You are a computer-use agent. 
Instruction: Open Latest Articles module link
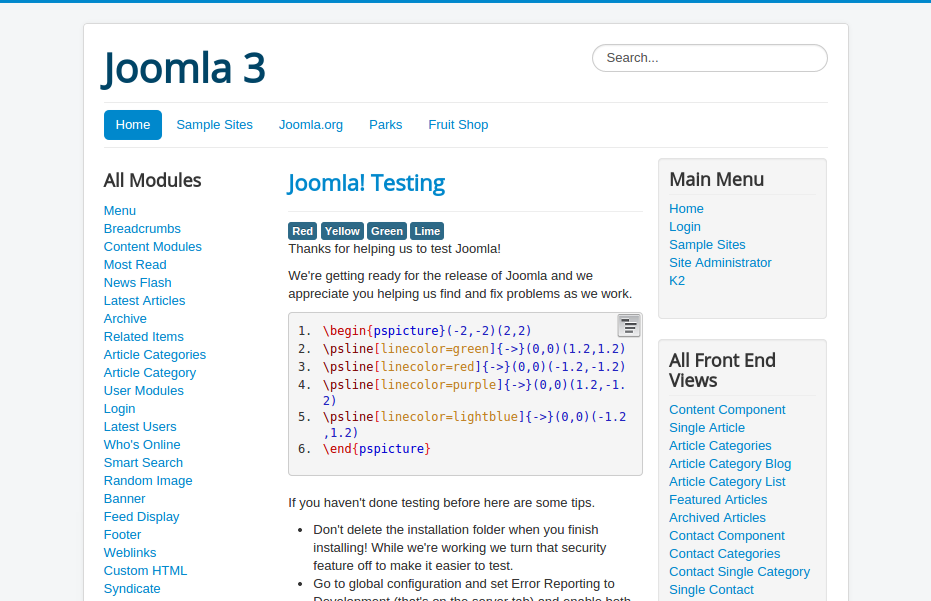[144, 300]
